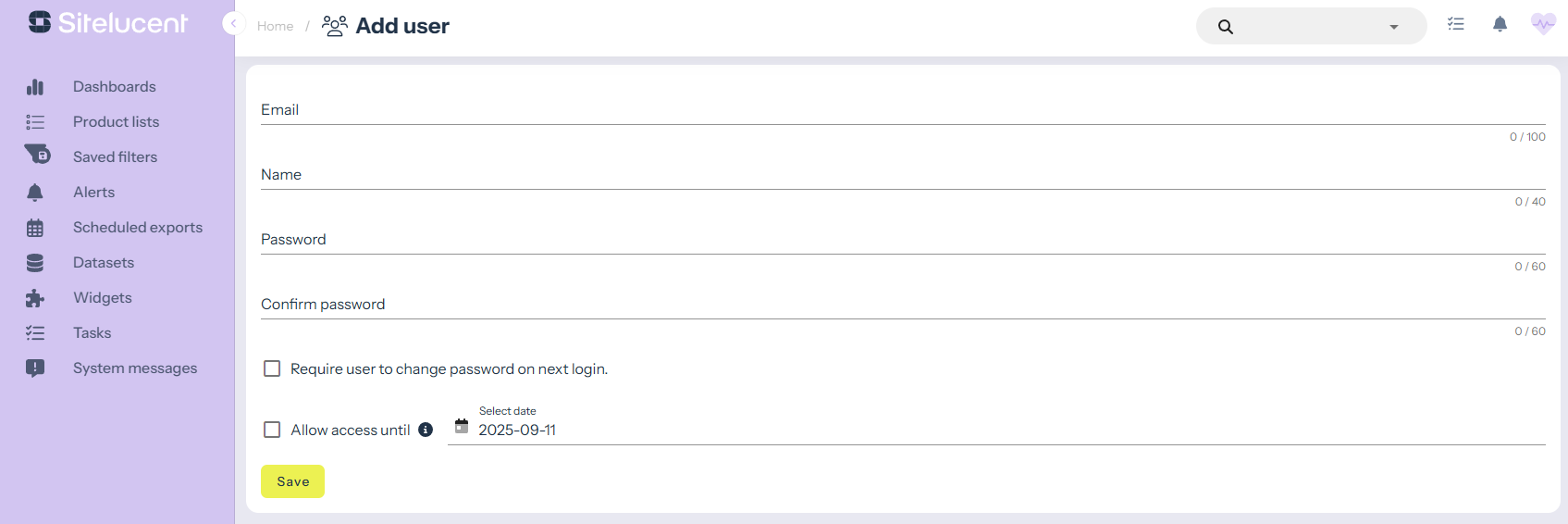The width and height of the screenshot is (1568, 524).
Task: Open the date picker calendar icon
Action: (x=462, y=426)
